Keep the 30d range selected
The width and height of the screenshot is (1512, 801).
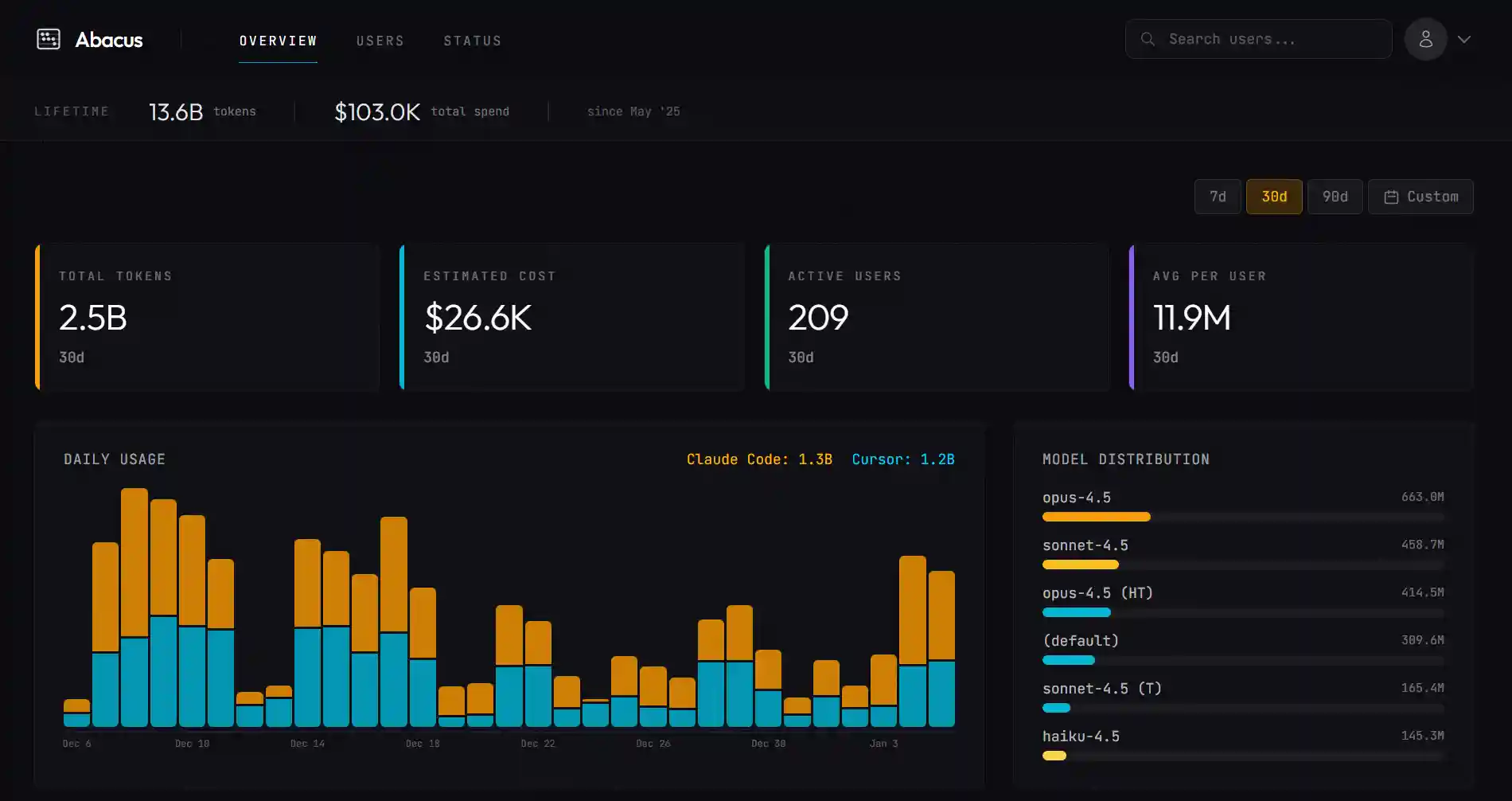tap(1274, 196)
